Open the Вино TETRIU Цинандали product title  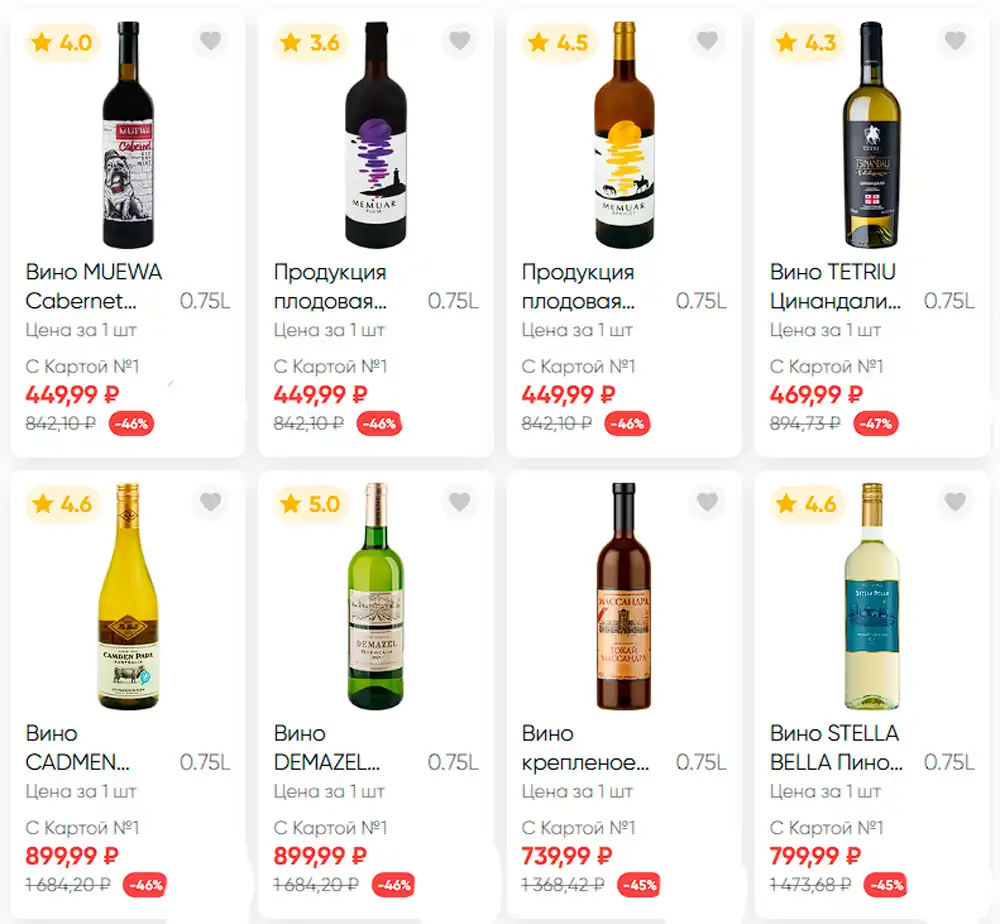(834, 286)
